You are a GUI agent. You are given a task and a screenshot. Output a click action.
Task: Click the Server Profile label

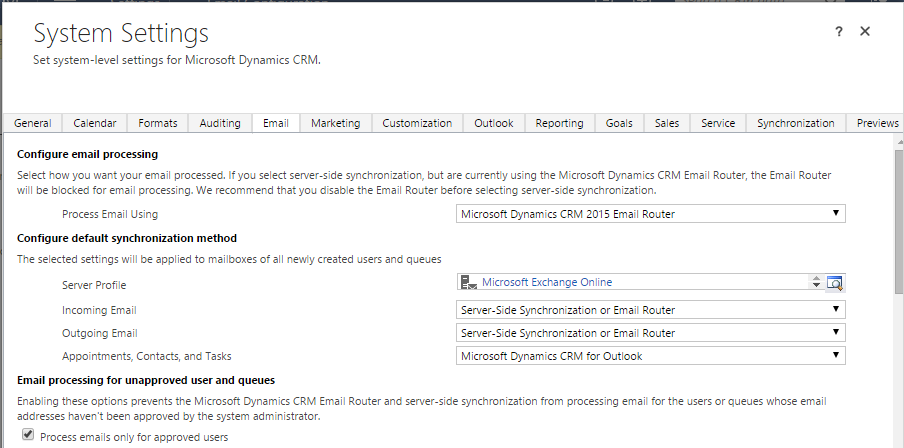pyautogui.click(x=94, y=285)
